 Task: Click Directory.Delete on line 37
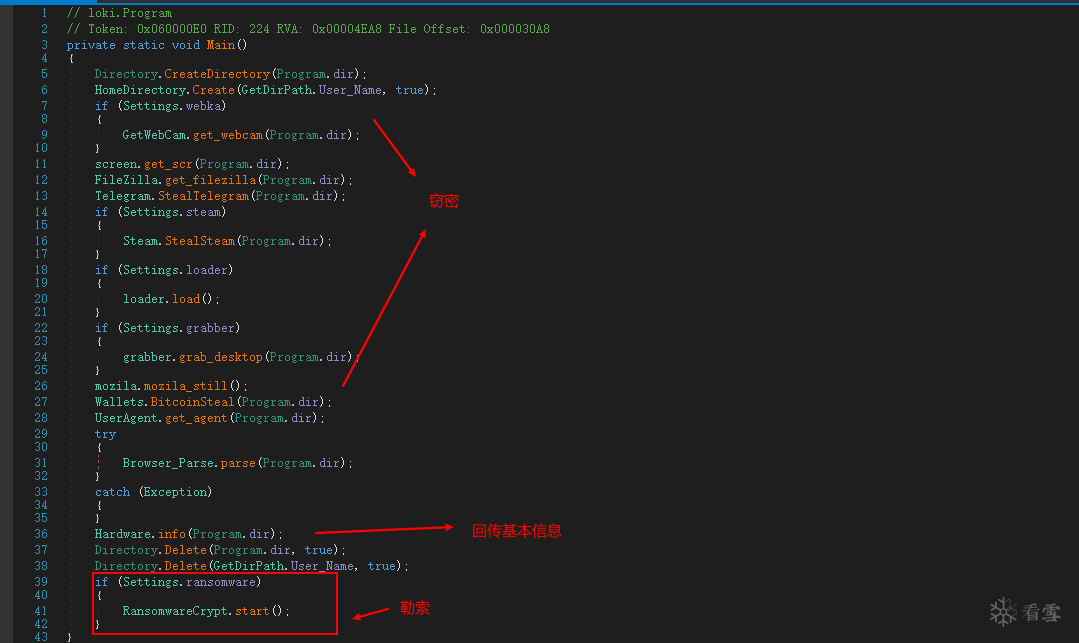click(x=150, y=549)
